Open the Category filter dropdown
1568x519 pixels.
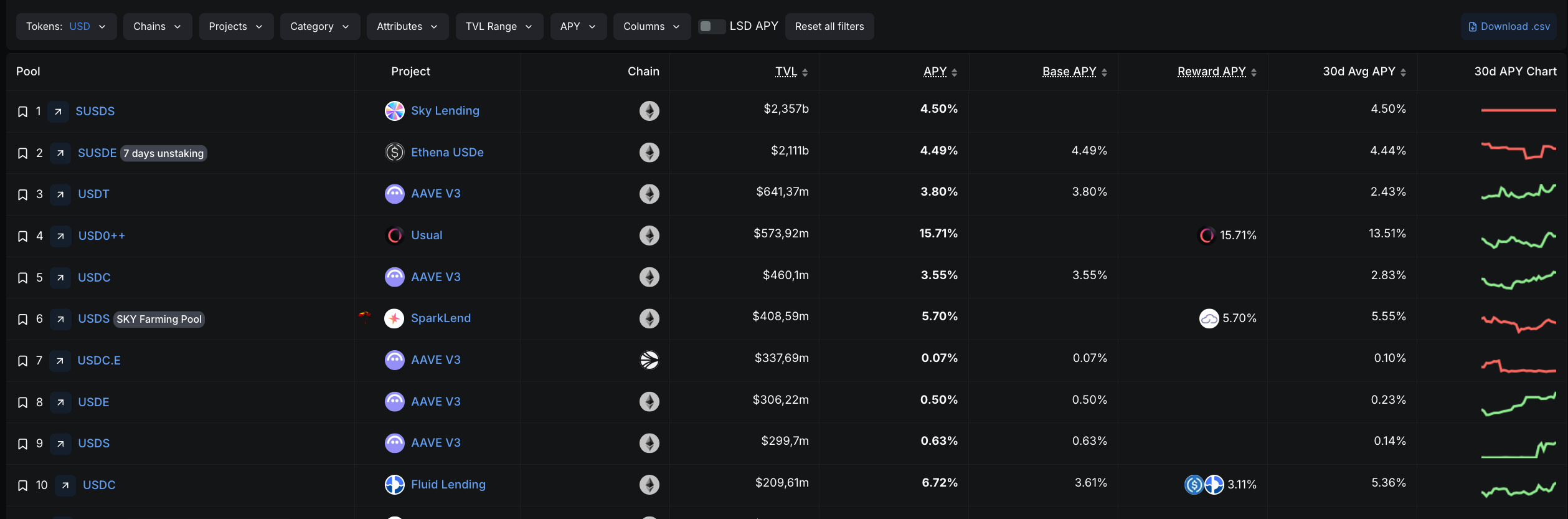coord(320,26)
